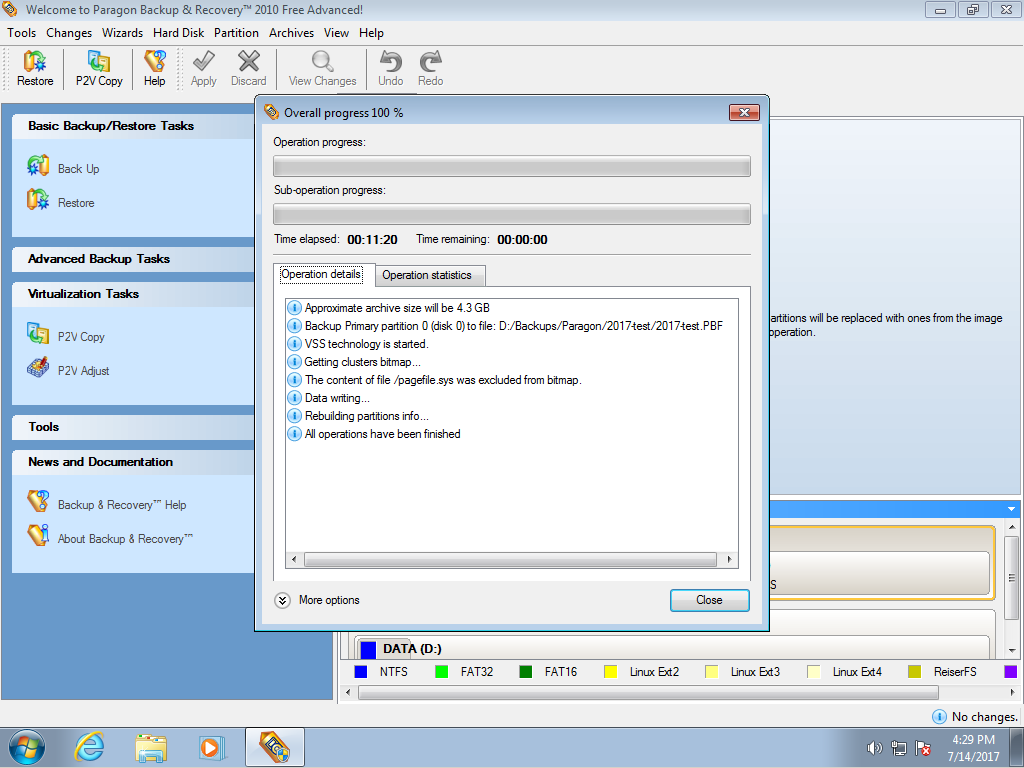Click the Windows Start button

tap(27, 747)
